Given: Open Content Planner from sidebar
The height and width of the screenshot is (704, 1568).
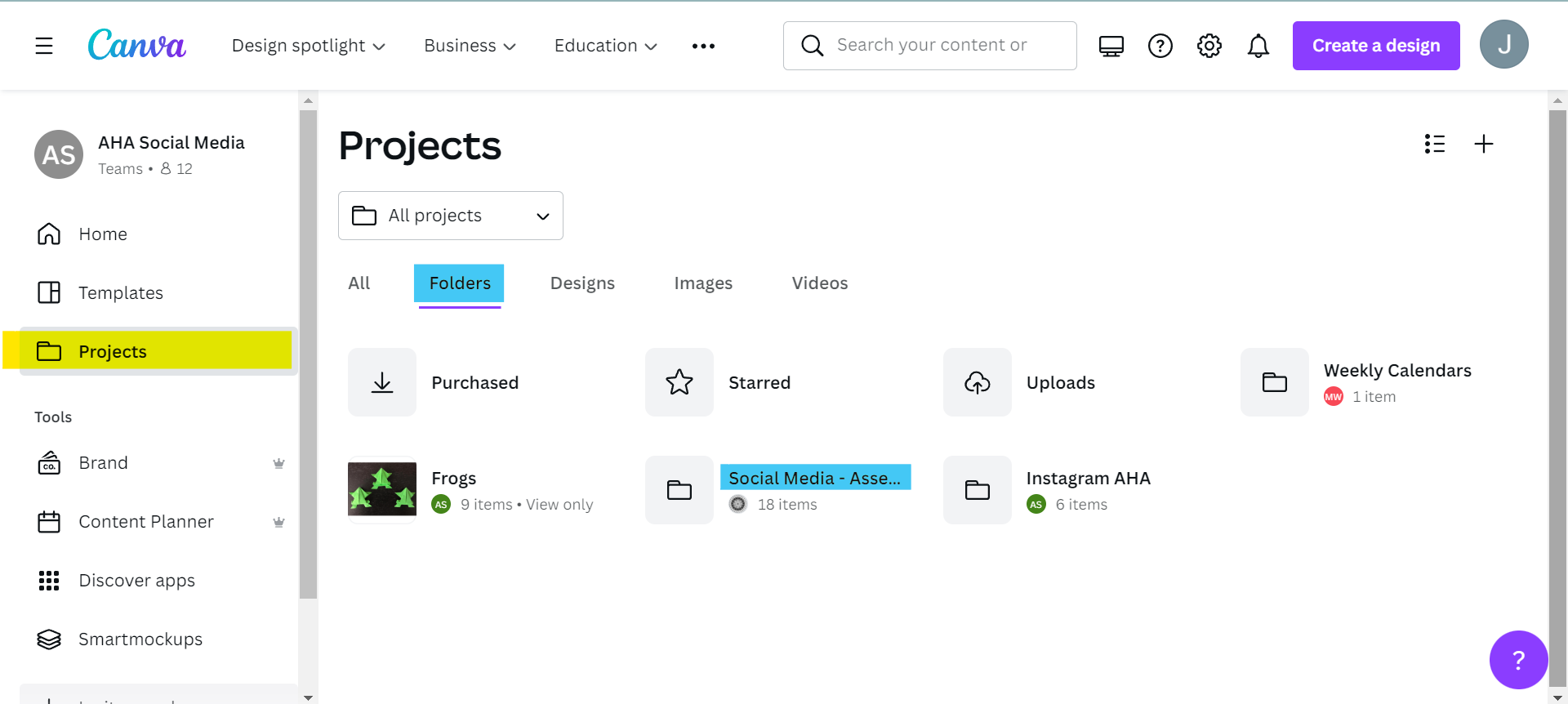Looking at the screenshot, I should pos(145,522).
